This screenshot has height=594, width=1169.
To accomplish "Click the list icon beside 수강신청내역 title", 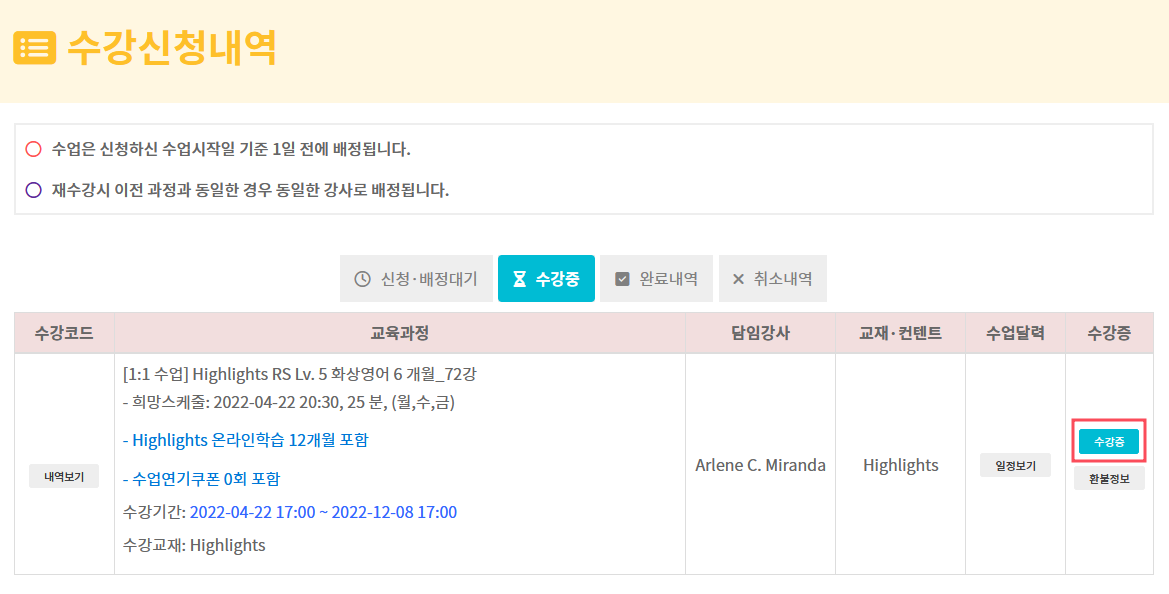I will pos(34,48).
